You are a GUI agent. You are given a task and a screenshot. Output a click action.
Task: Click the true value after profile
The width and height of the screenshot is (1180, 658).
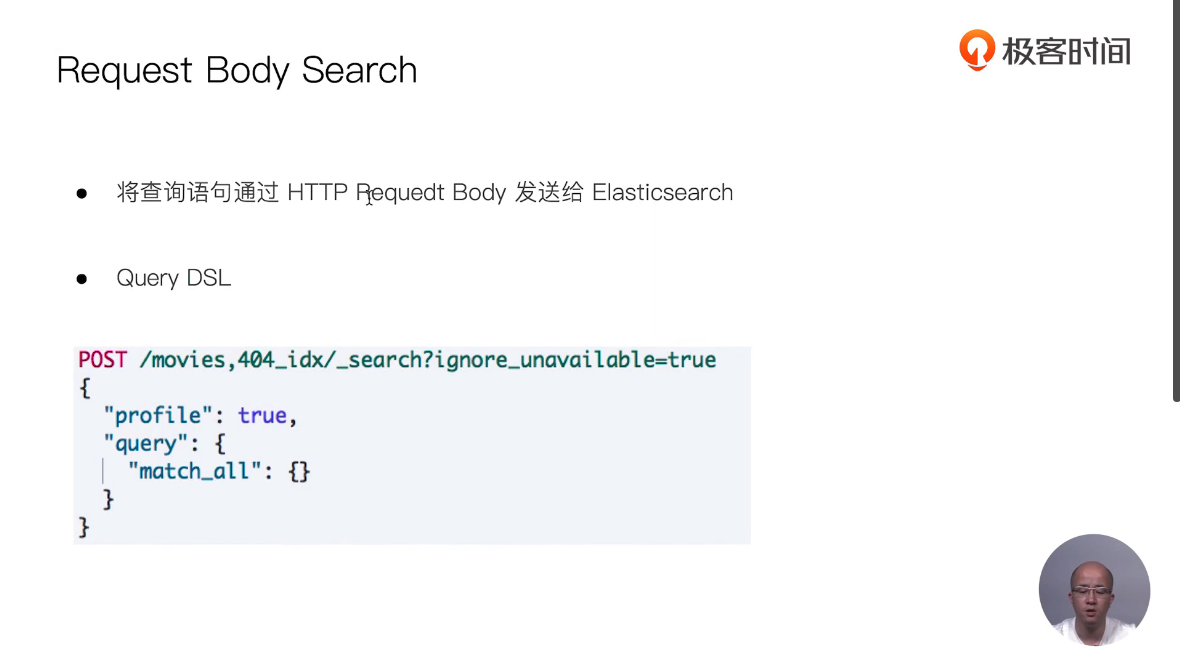[x=263, y=415]
